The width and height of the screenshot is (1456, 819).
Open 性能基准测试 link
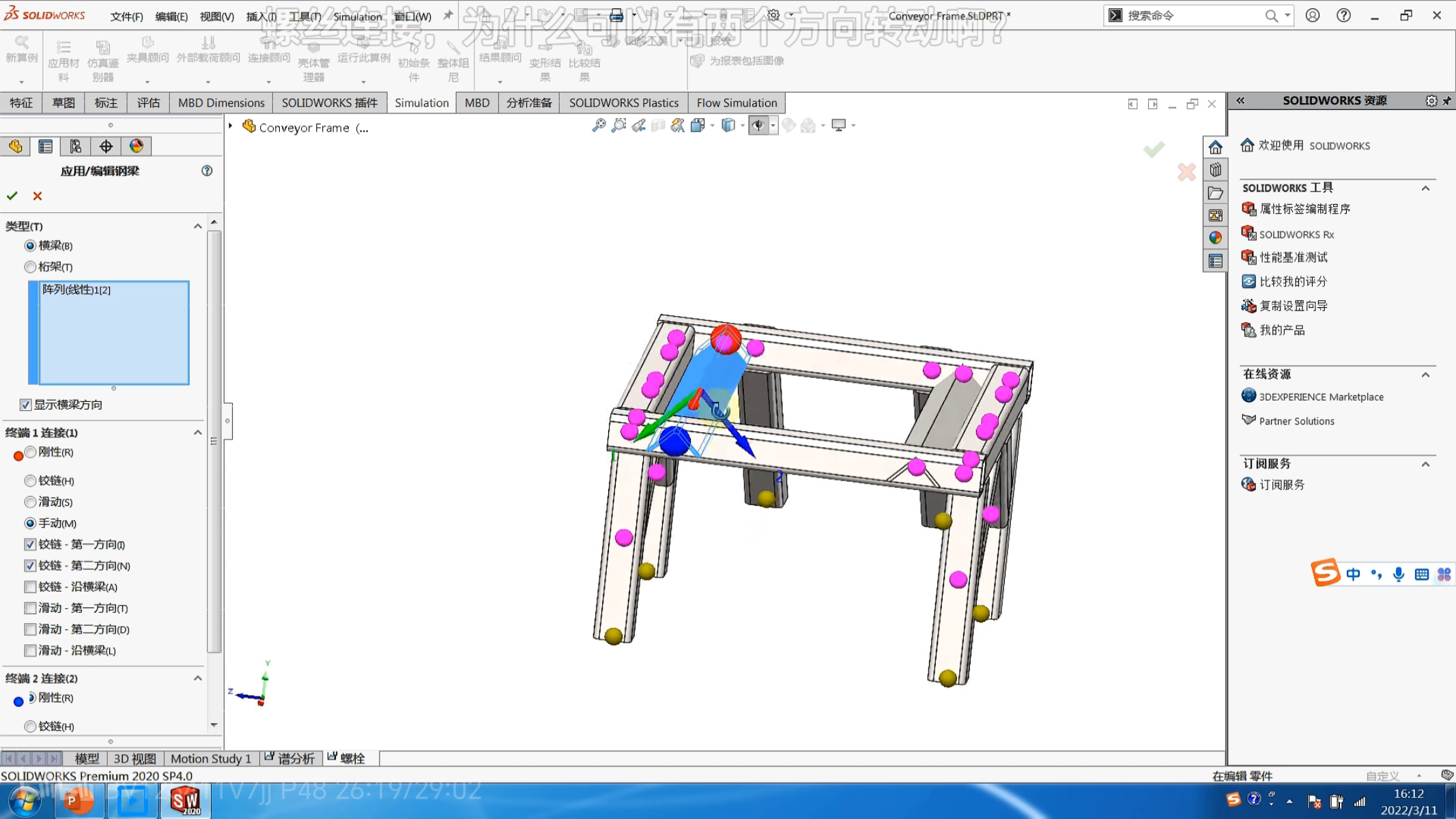(x=1294, y=257)
